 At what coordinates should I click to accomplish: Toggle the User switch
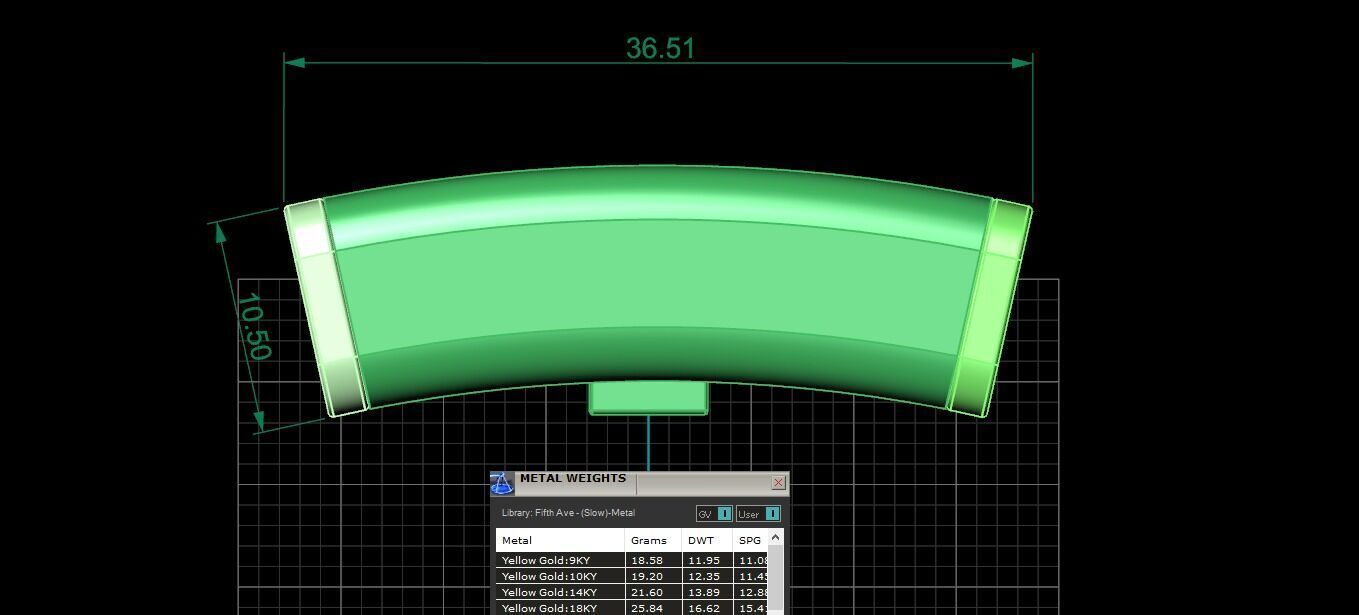pyautogui.click(x=758, y=514)
